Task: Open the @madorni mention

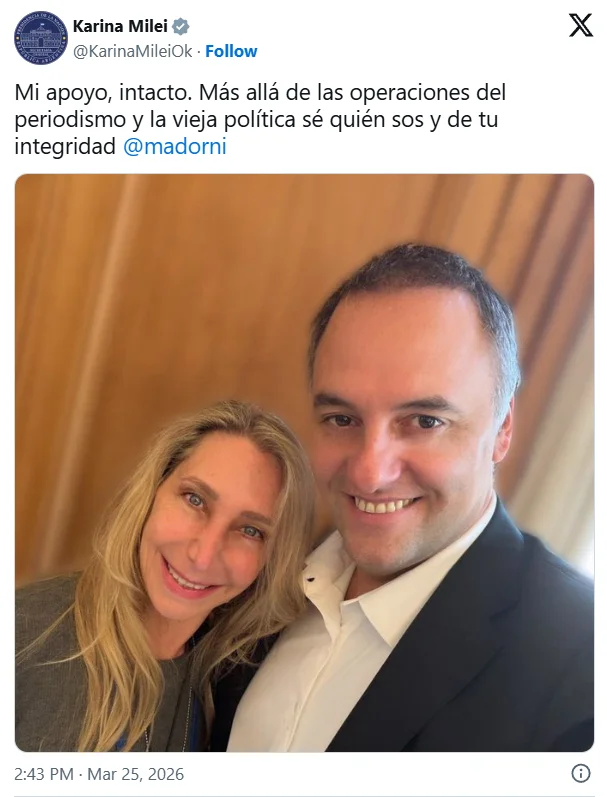Action: click(x=175, y=147)
